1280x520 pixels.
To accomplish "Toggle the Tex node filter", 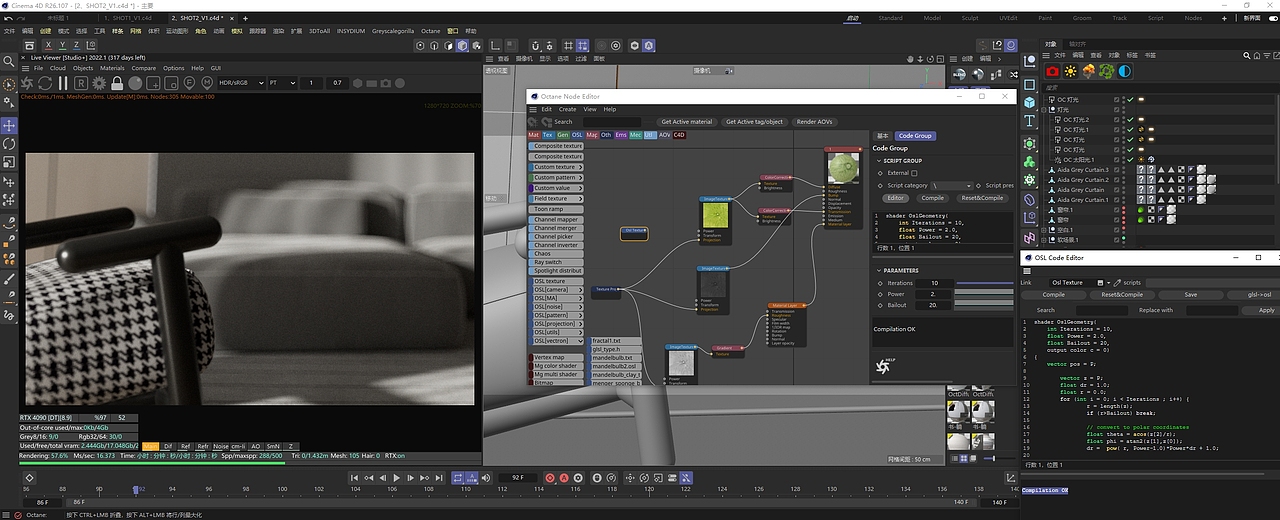I will tap(548, 135).
